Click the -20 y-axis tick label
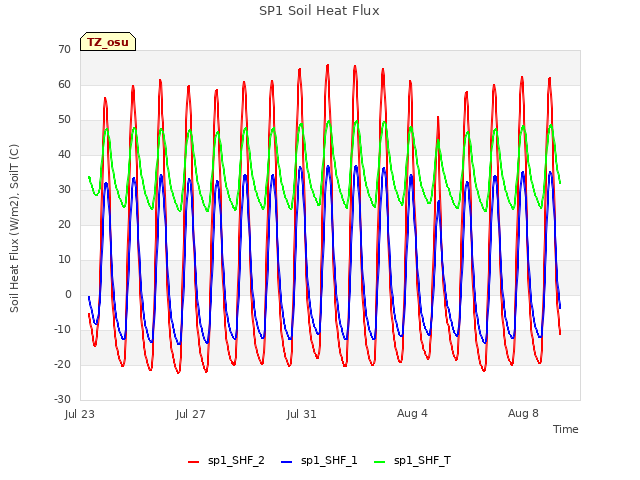Viewport: 640px width, 480px height. pyautogui.click(x=62, y=364)
